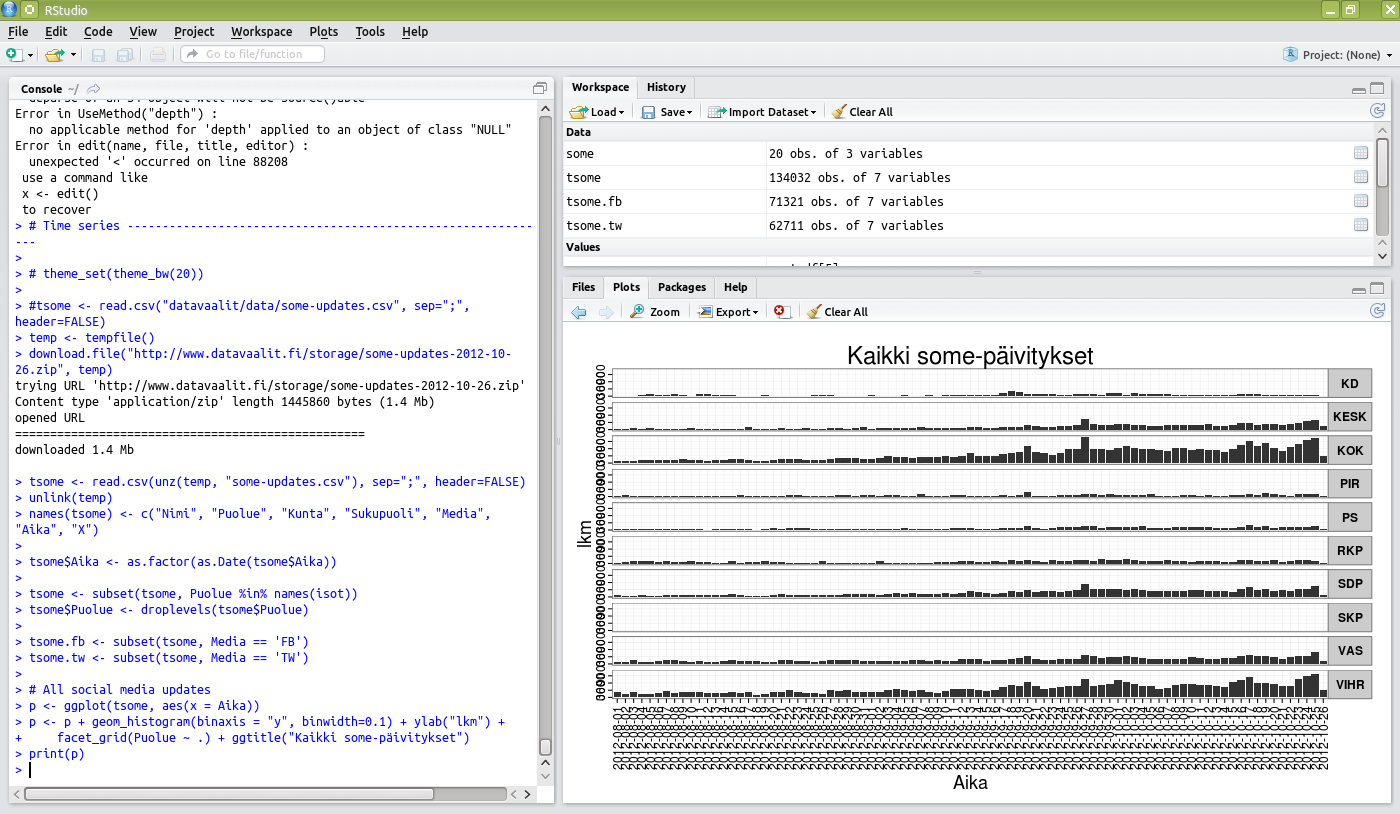Open the dropdown arrow beside new file icon
The image size is (1400, 814).
pos(30,55)
